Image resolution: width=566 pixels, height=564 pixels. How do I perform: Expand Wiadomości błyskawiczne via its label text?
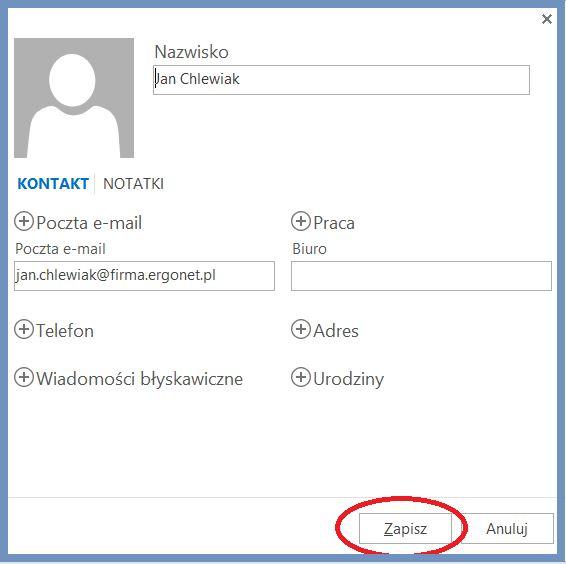click(x=139, y=379)
